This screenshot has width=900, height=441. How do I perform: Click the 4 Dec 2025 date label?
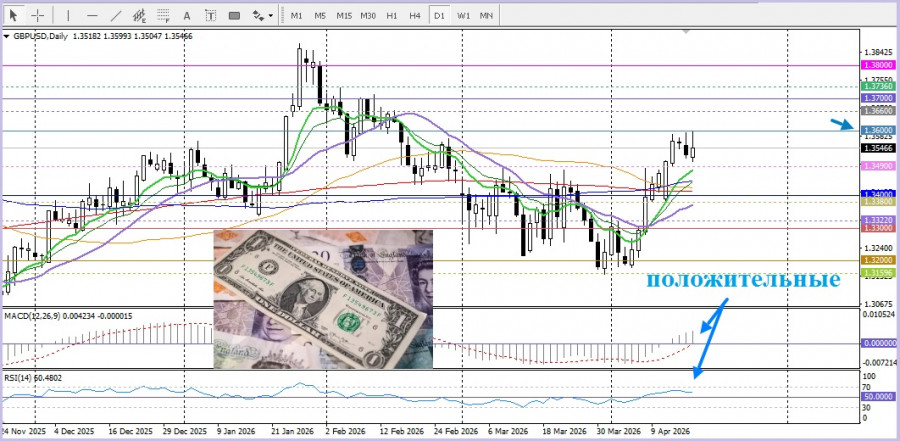coord(74,430)
